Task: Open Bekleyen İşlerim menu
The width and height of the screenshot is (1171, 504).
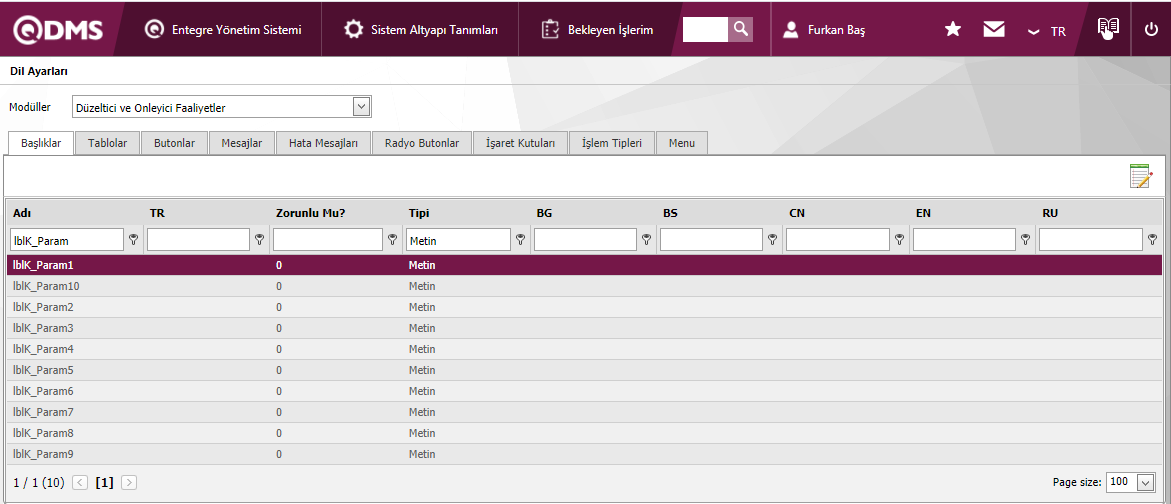Action: 597,30
